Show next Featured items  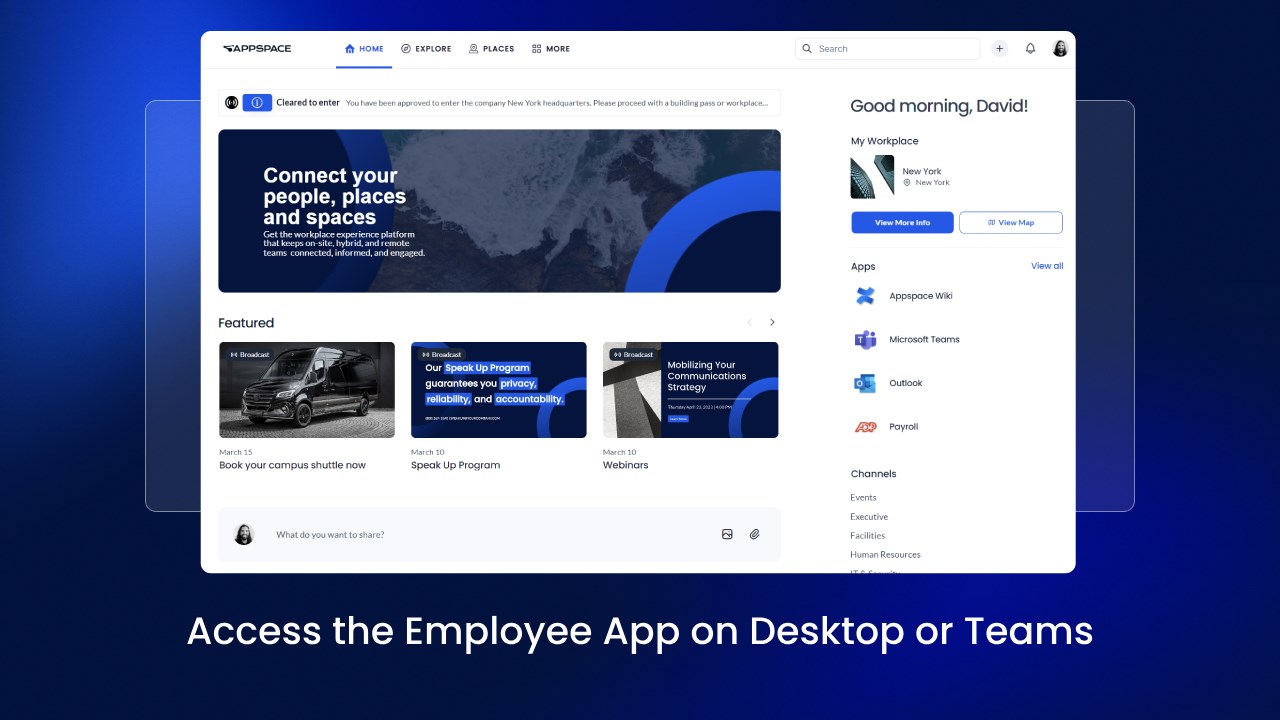[772, 322]
